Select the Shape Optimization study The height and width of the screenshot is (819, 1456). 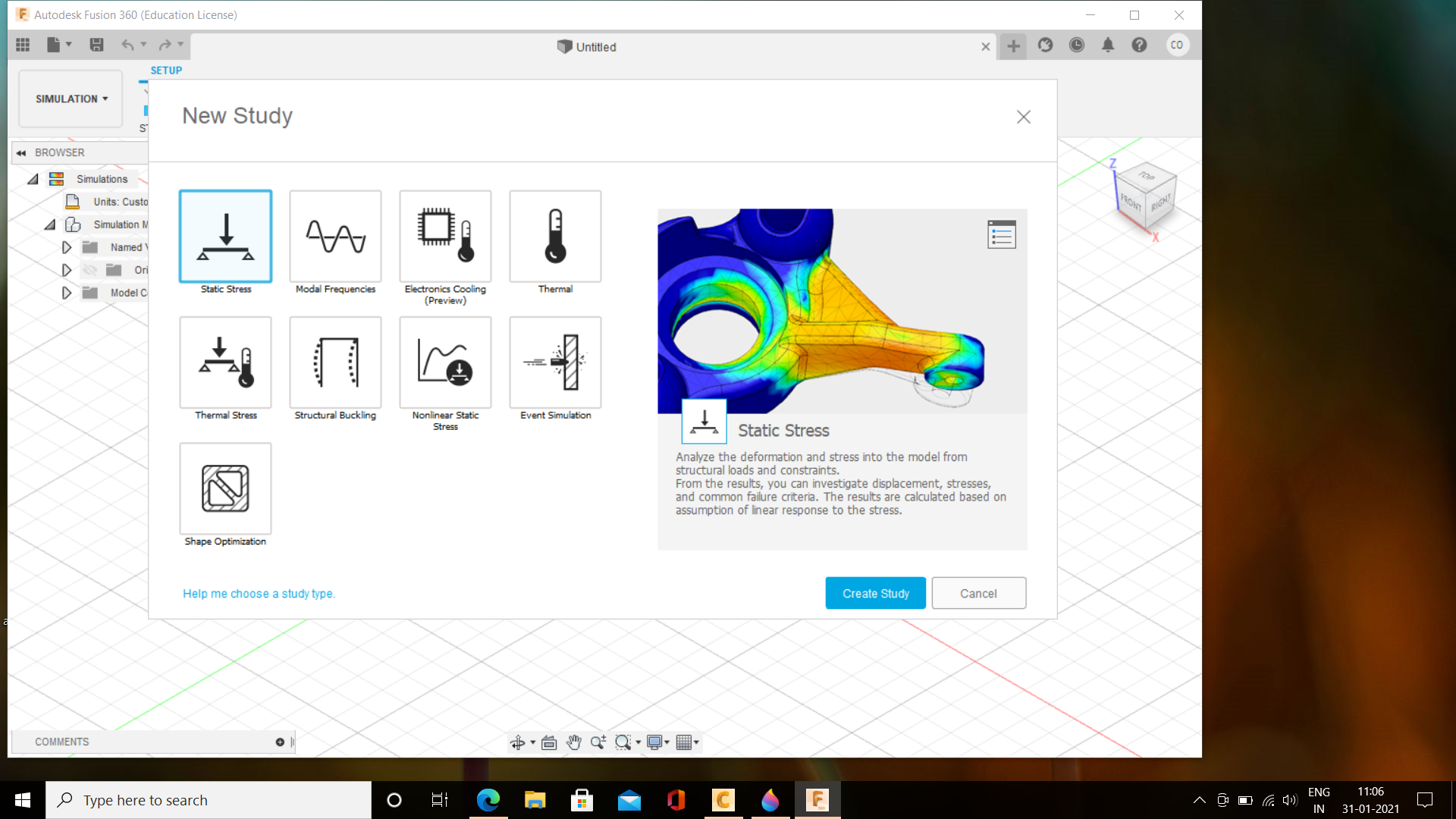tap(224, 488)
